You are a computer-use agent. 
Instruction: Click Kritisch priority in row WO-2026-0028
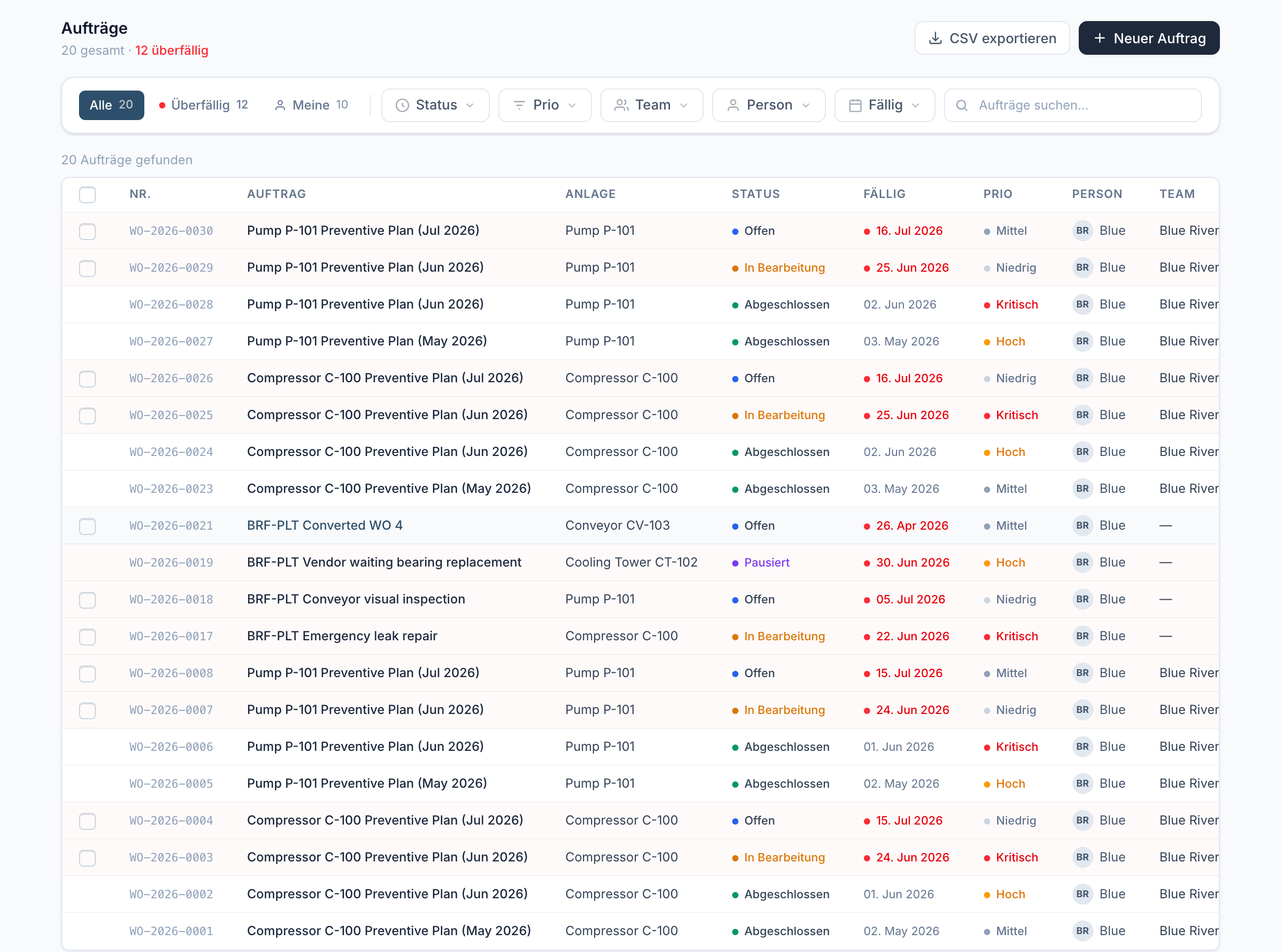pos(1011,304)
